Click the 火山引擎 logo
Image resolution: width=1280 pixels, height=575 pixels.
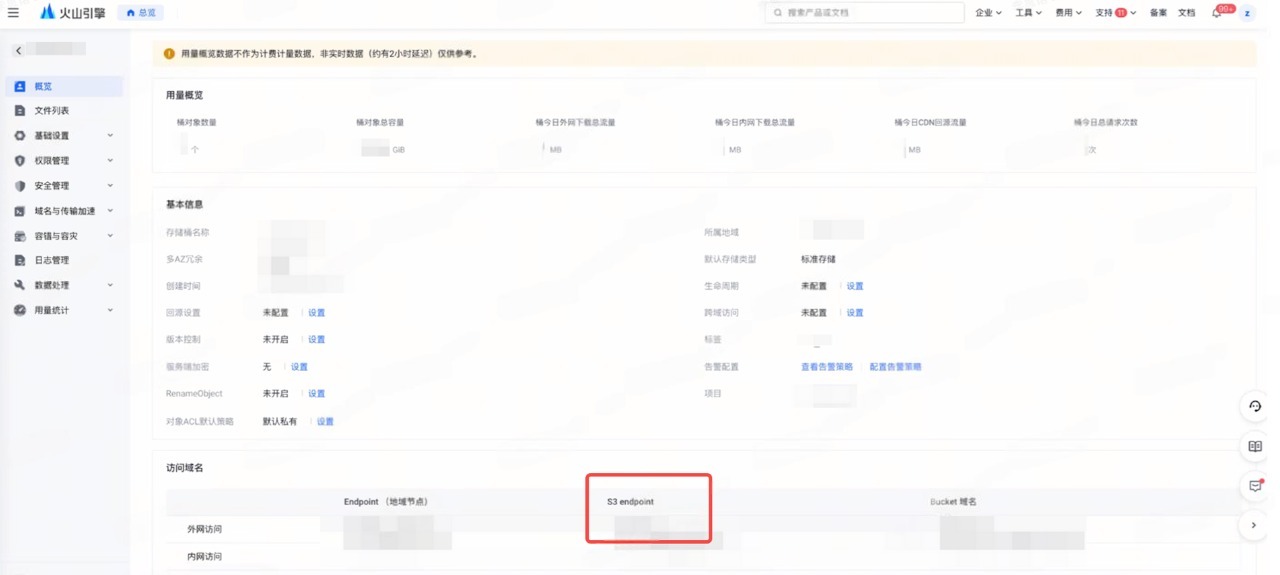[x=72, y=13]
